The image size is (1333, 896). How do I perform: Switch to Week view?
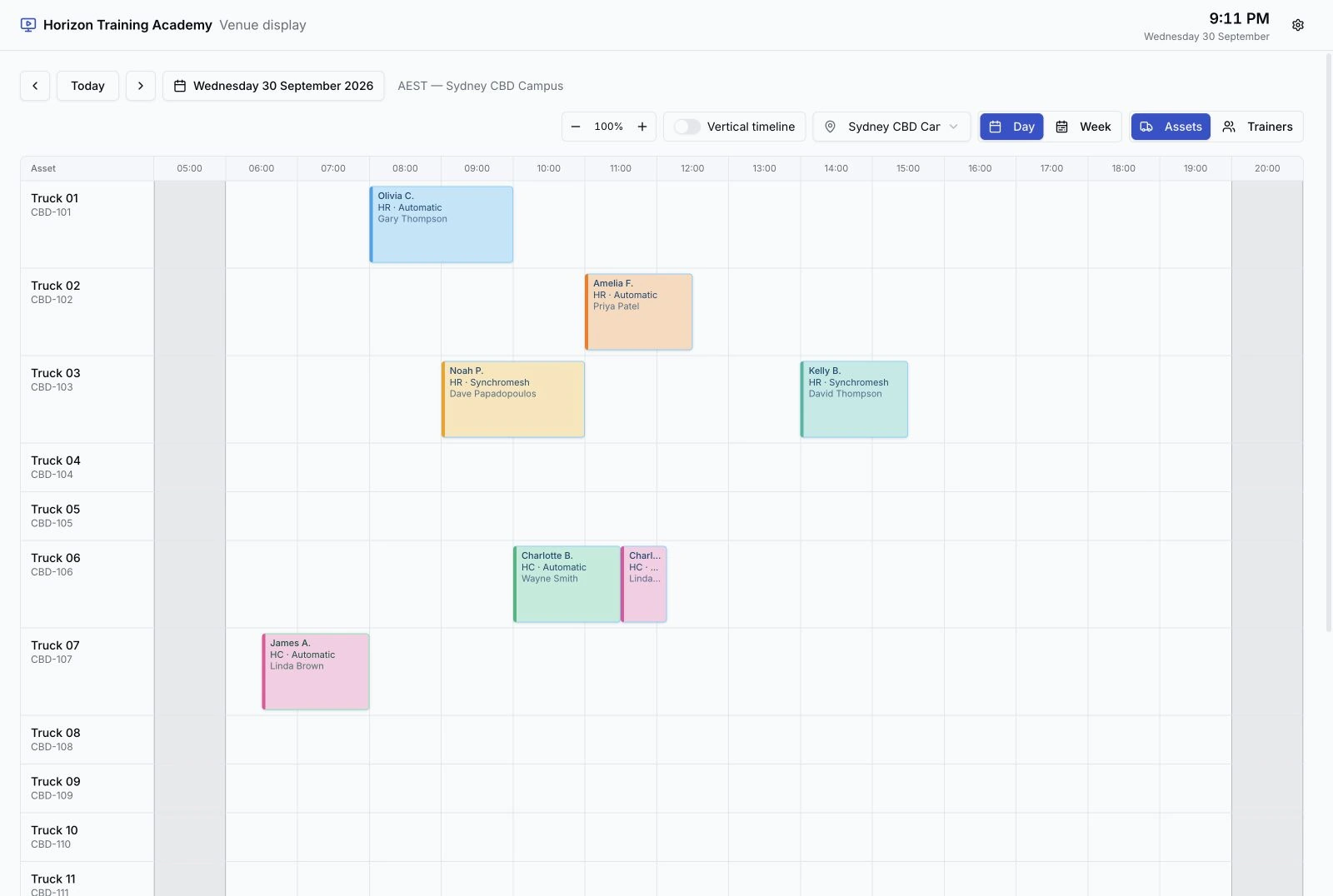coord(1083,127)
